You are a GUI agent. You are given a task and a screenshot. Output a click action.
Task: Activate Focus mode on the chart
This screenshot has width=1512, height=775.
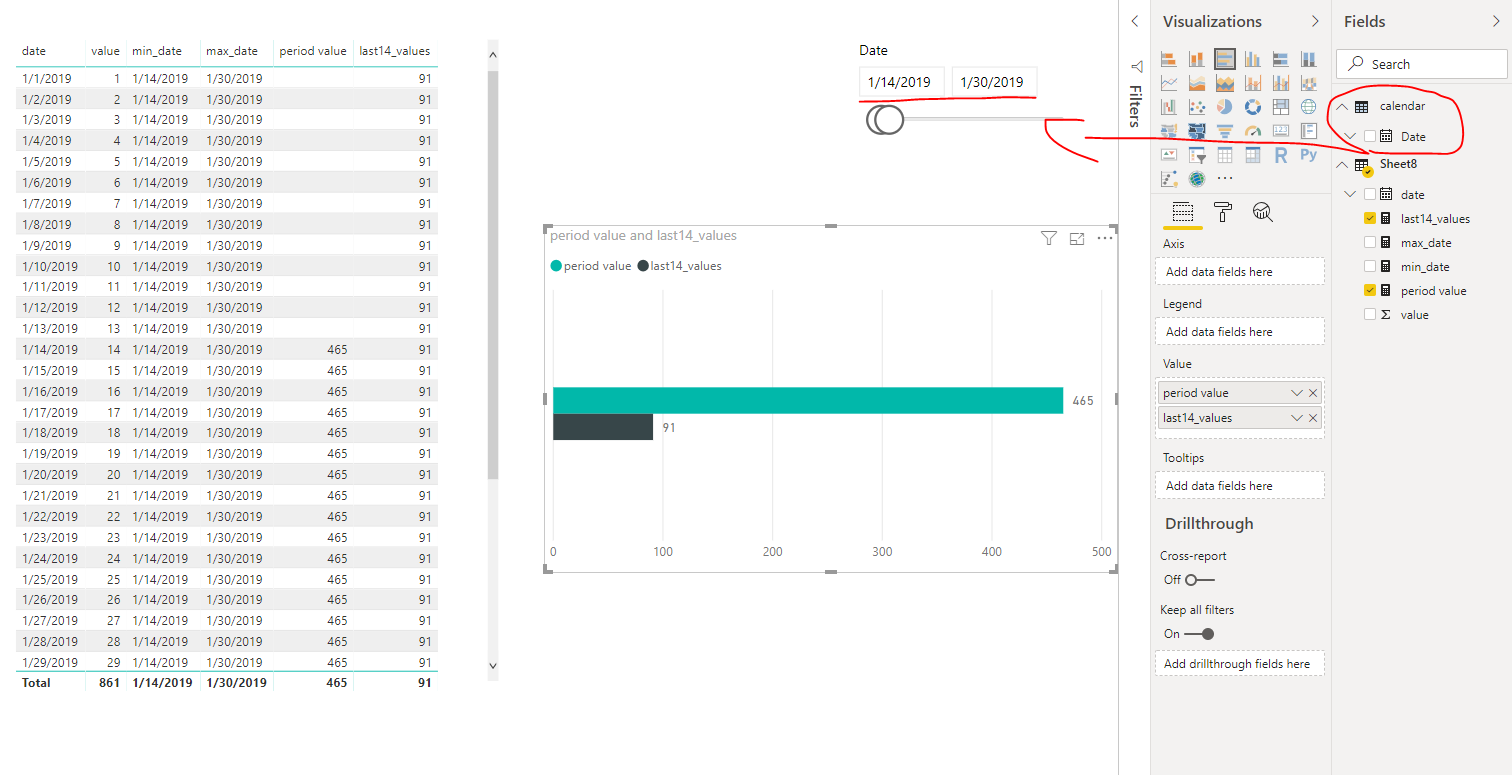coord(1077,238)
